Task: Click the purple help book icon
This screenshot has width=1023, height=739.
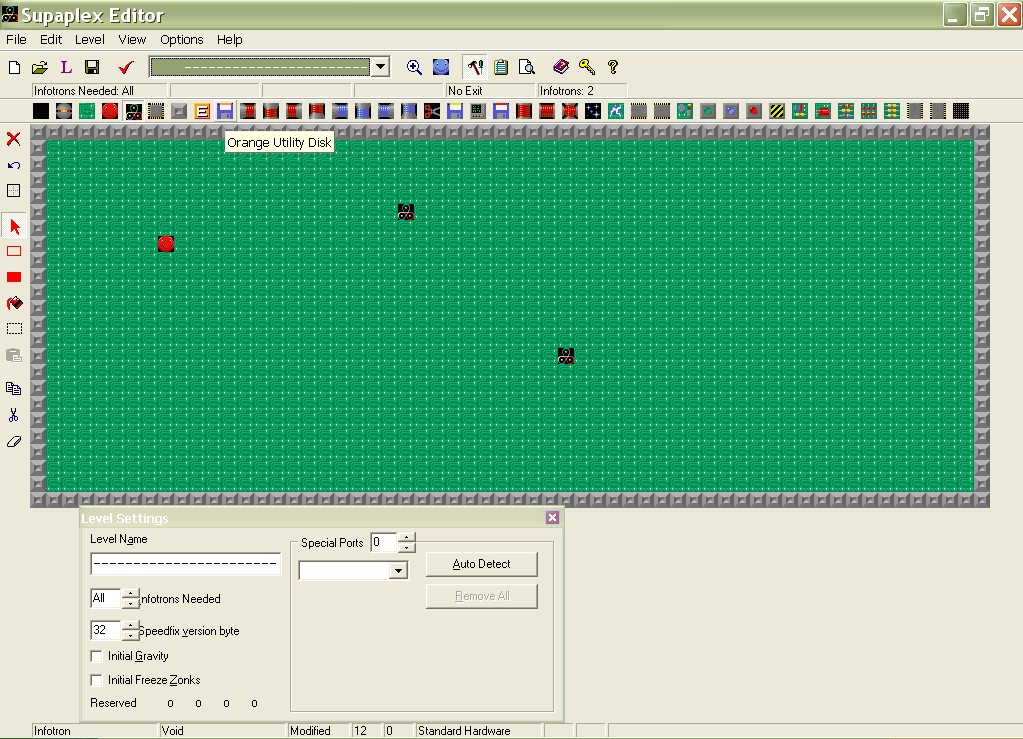Action: click(560, 67)
